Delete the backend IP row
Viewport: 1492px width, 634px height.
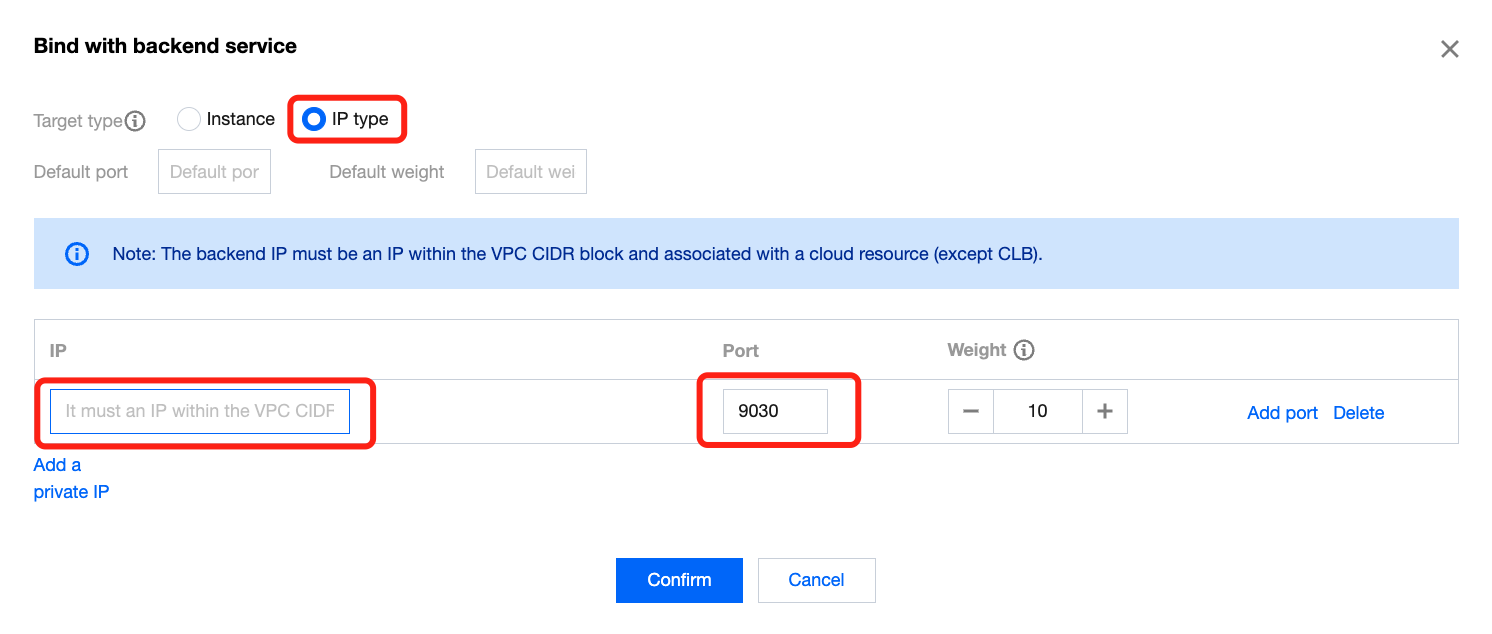[1358, 413]
